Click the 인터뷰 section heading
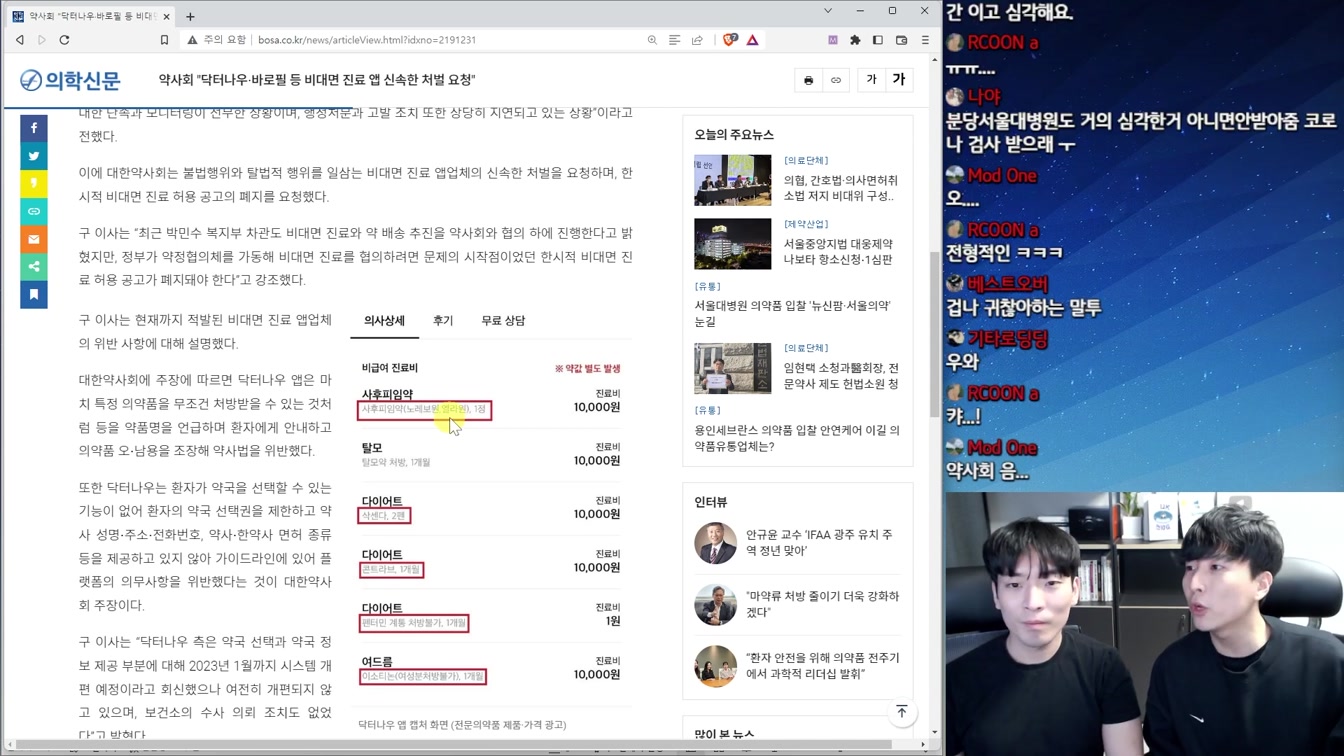1344x756 pixels. click(x=711, y=502)
